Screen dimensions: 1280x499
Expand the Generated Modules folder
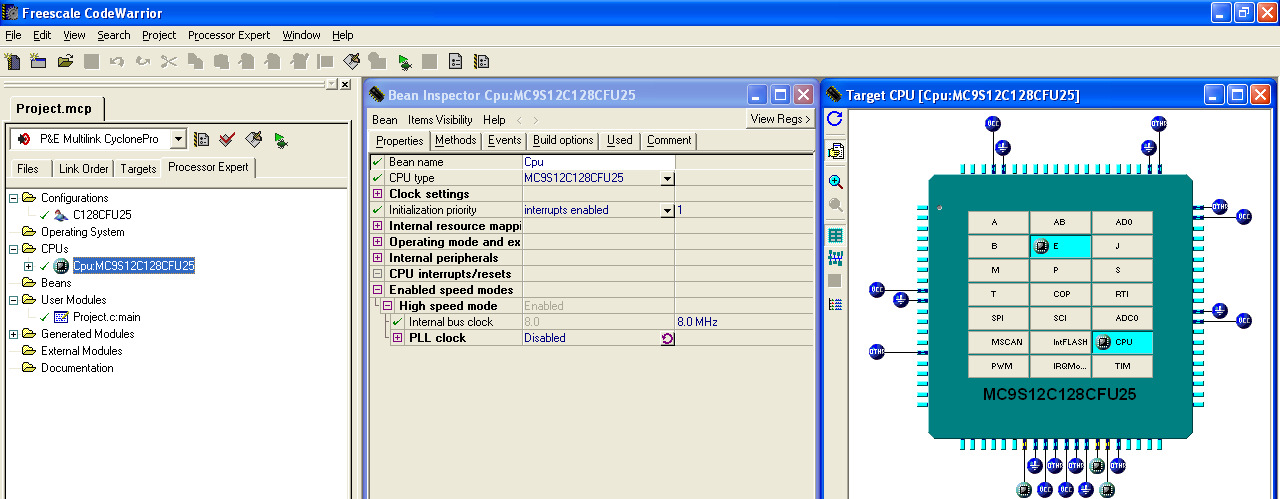tap(13, 334)
